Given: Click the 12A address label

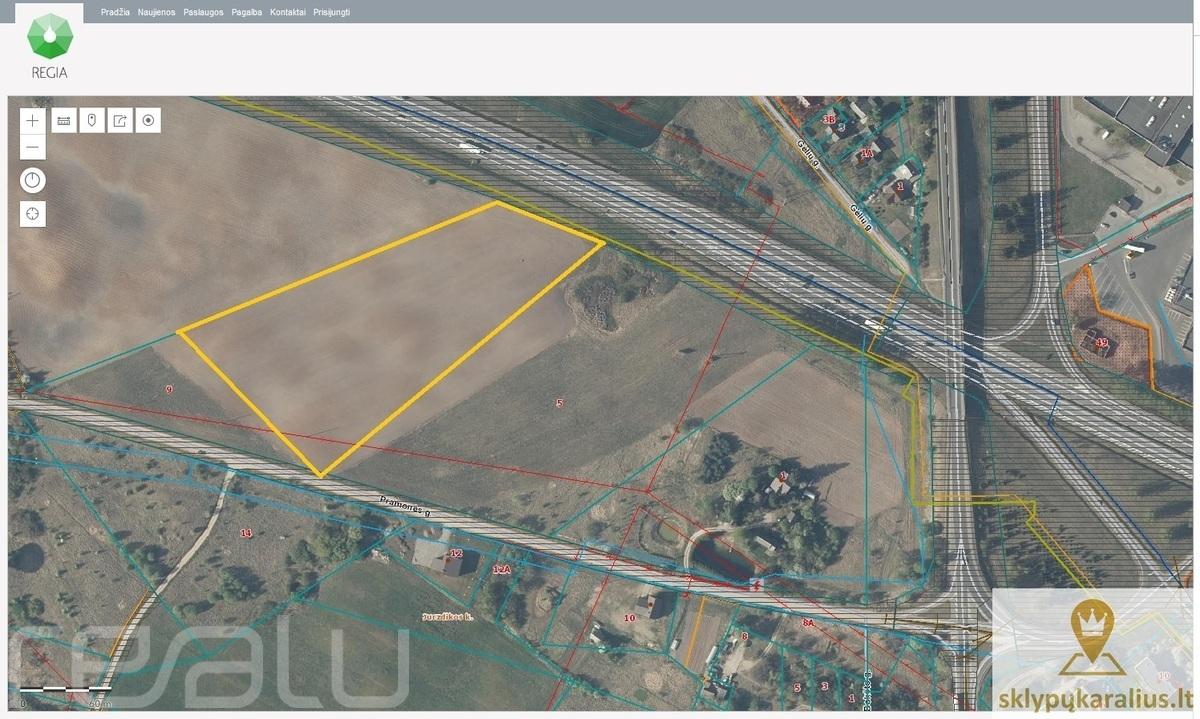Looking at the screenshot, I should click(502, 569).
